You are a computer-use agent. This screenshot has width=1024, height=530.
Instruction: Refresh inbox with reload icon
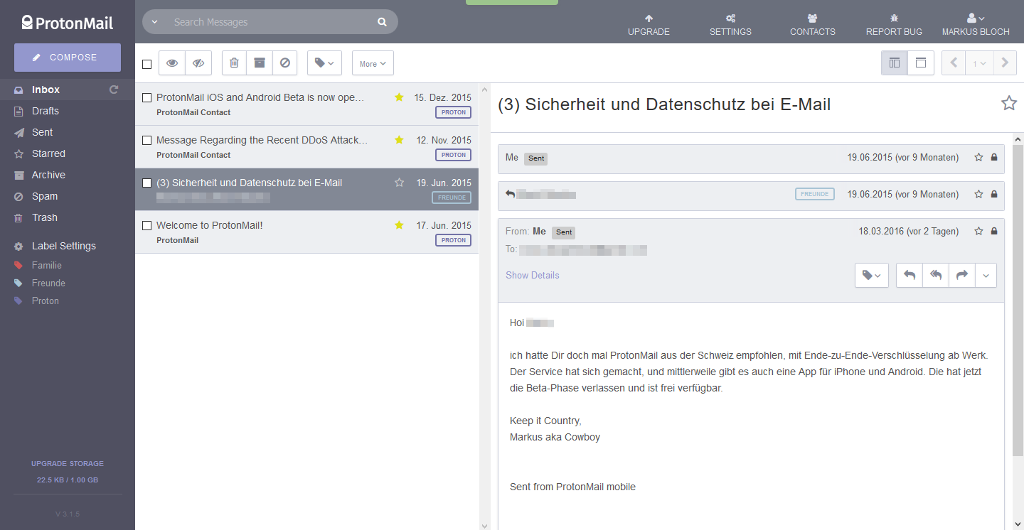coord(114,90)
